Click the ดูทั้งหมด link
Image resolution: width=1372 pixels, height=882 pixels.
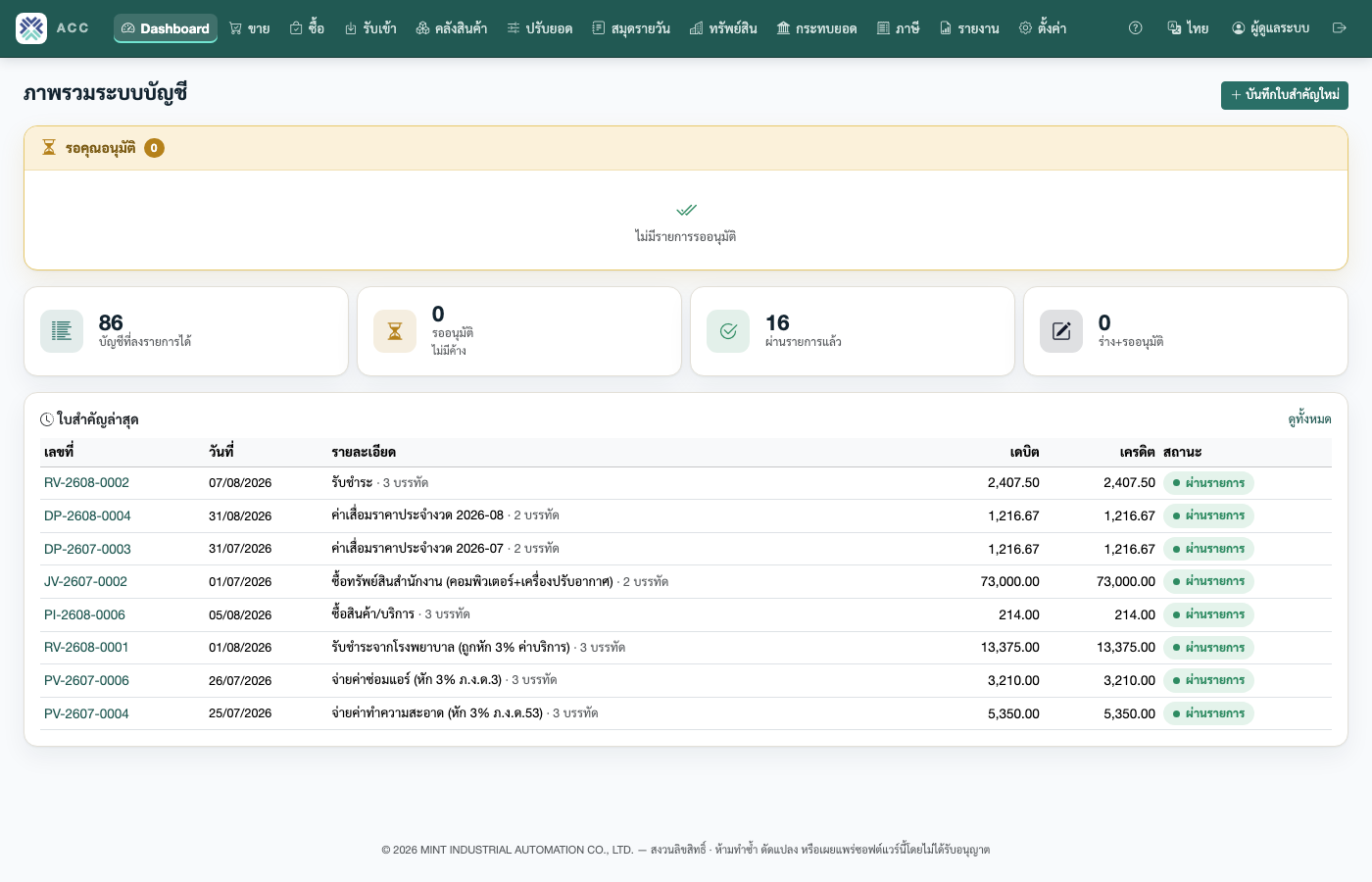tap(1309, 419)
